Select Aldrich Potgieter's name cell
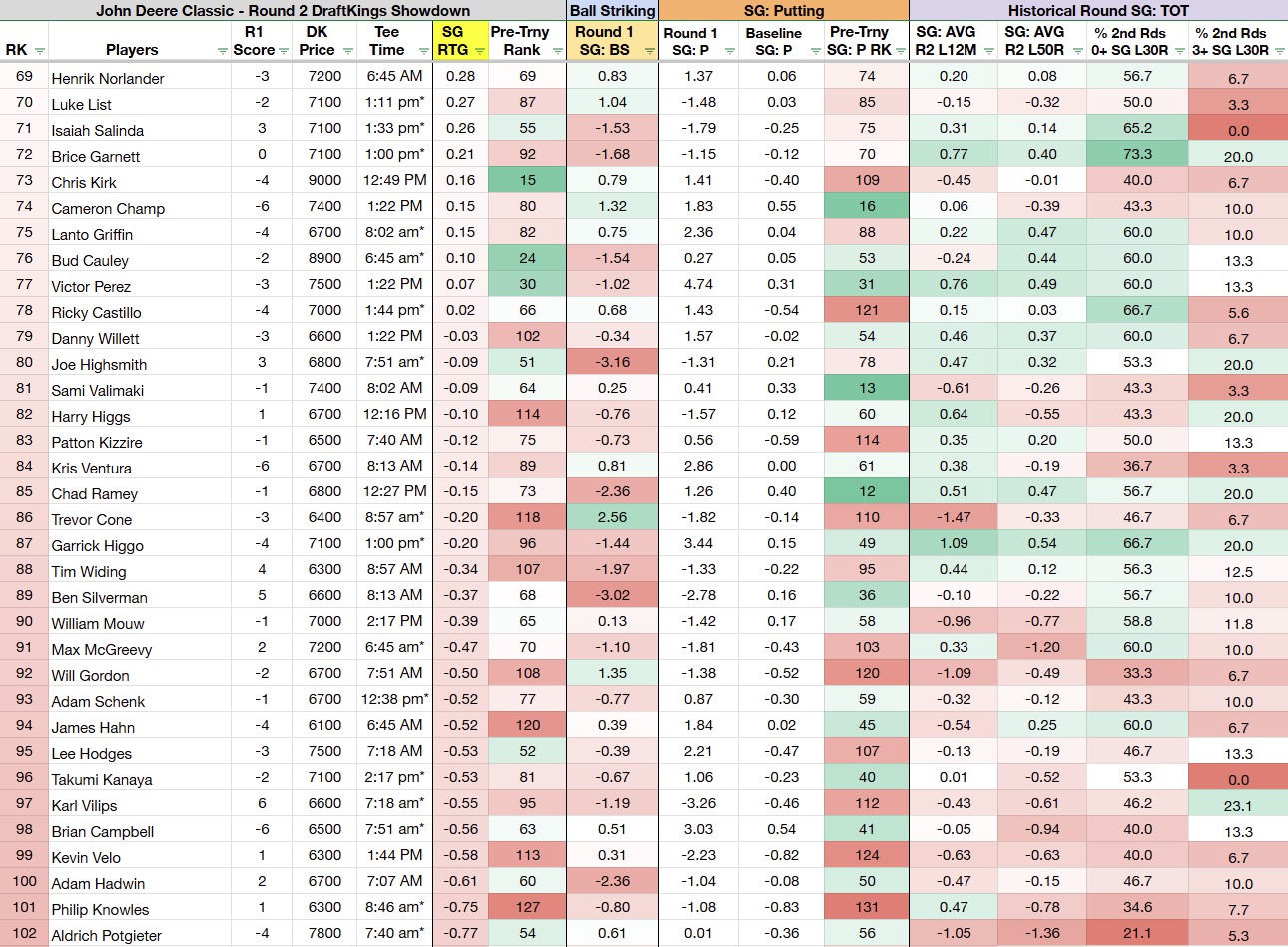1288x947 pixels. (107, 936)
